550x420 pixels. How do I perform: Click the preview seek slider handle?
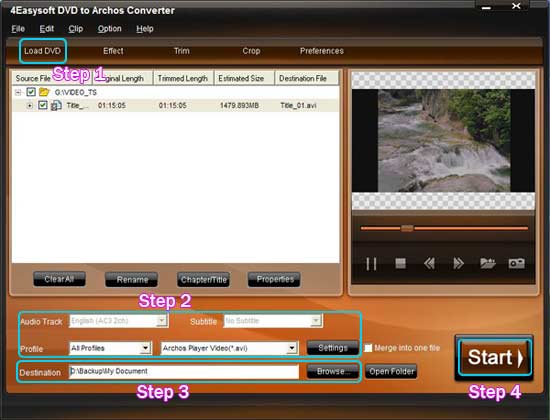[407, 228]
